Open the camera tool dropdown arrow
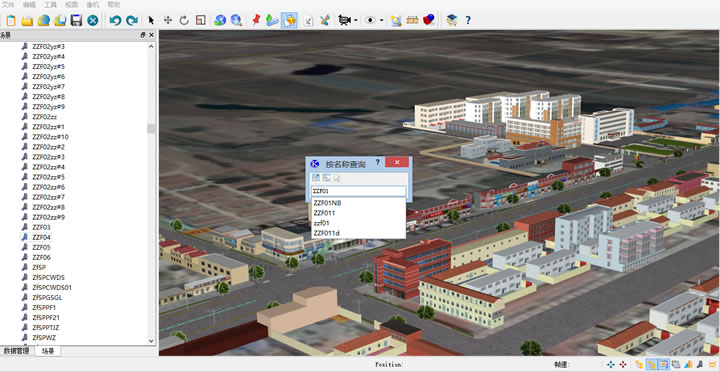The height and width of the screenshot is (372, 720). click(356, 21)
